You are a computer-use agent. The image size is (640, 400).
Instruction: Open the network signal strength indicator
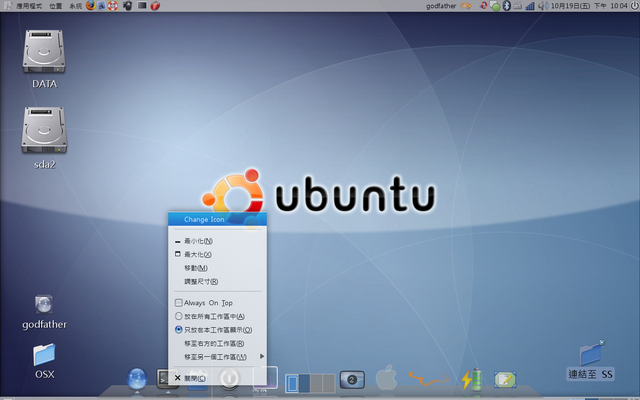click(x=530, y=6)
